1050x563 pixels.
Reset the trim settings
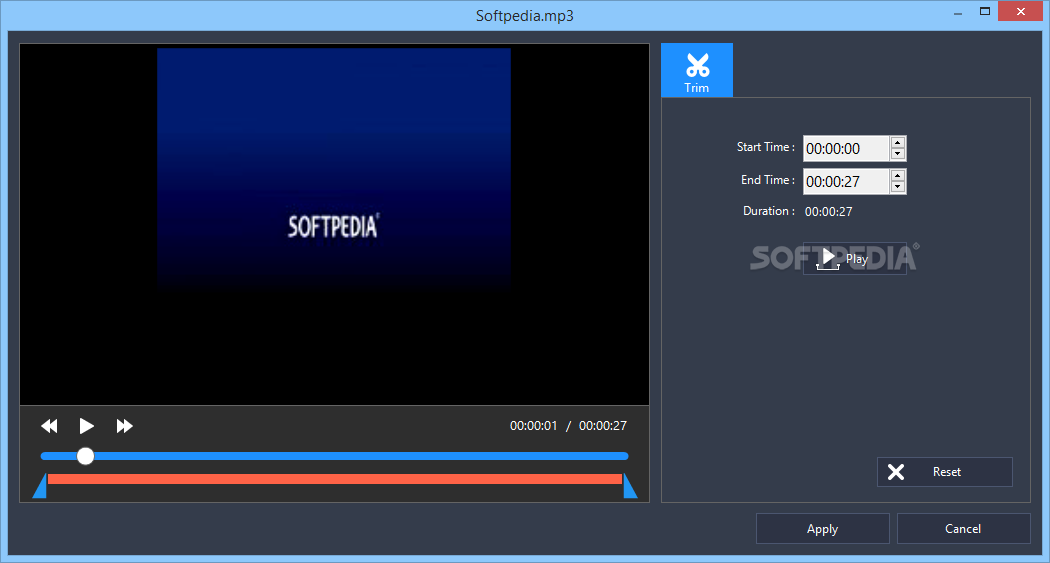click(945, 472)
